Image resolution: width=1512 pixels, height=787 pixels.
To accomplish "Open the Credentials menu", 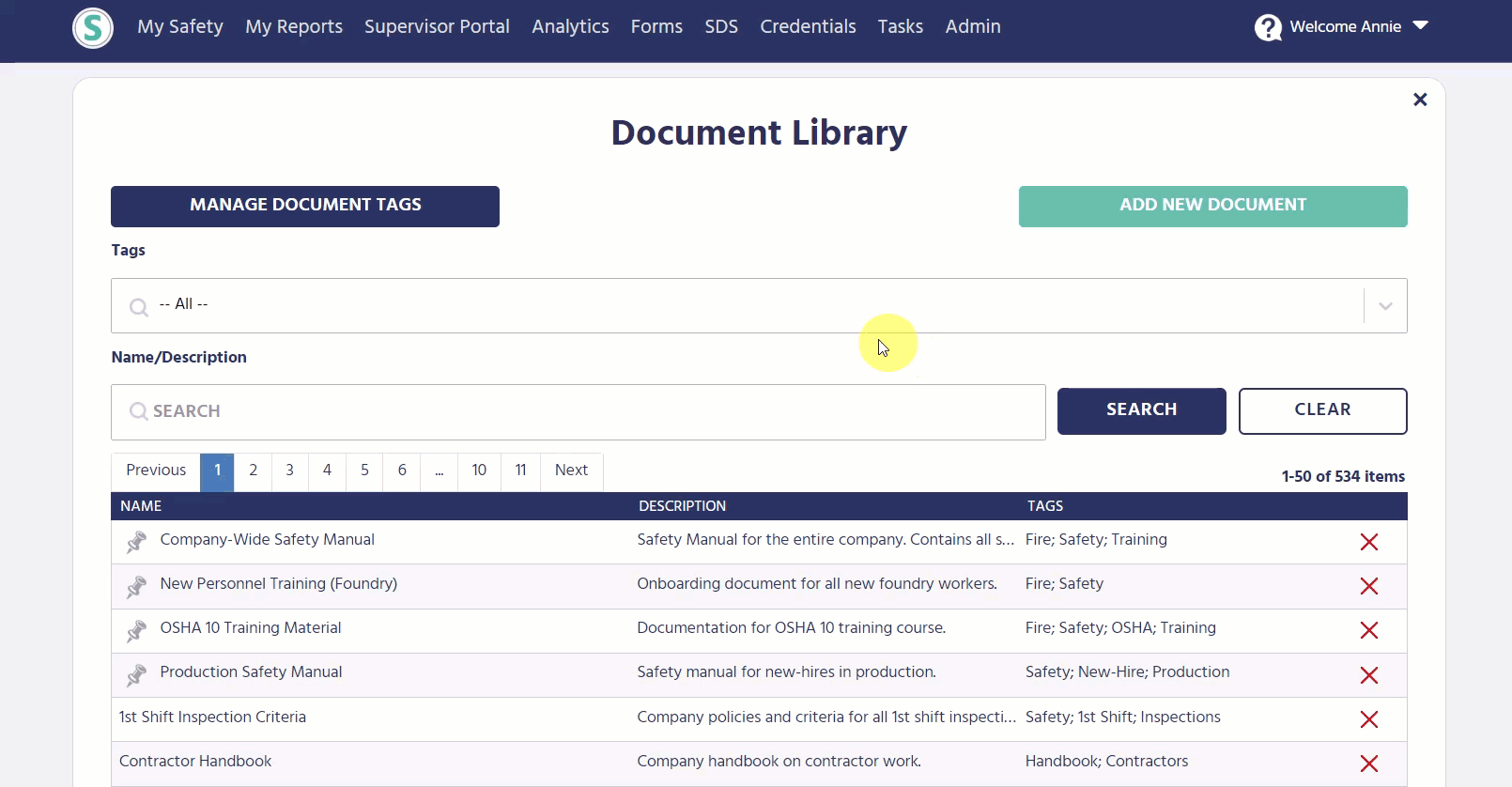I will (808, 26).
